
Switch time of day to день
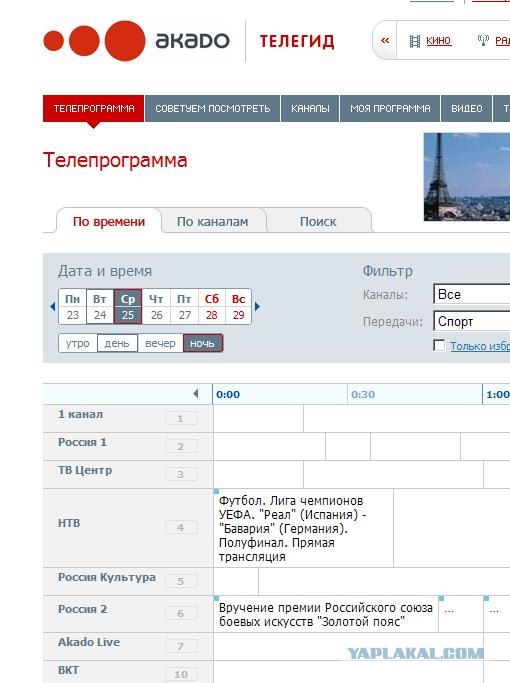coord(117,343)
